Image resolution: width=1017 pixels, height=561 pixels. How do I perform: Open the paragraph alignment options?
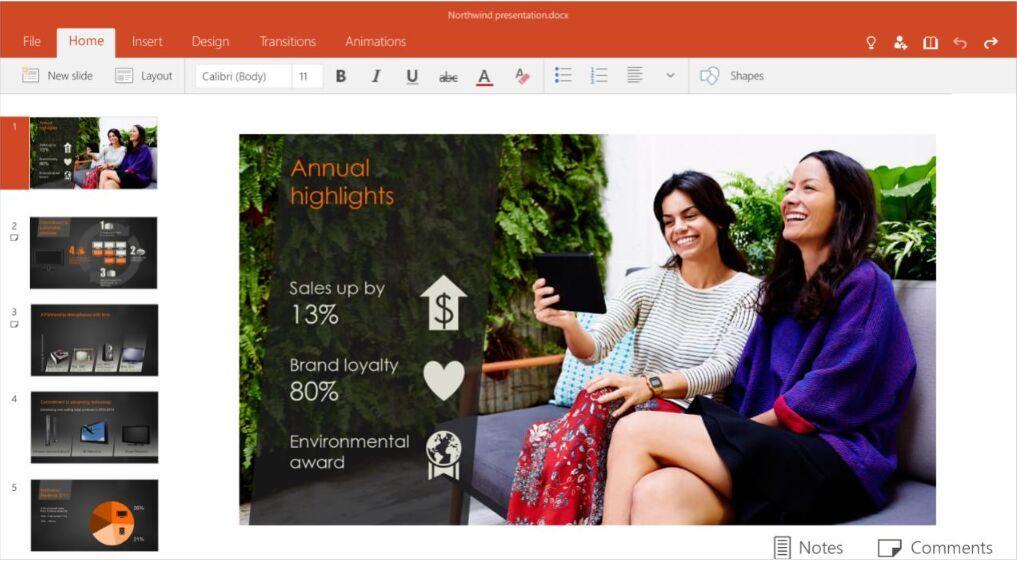click(x=634, y=76)
